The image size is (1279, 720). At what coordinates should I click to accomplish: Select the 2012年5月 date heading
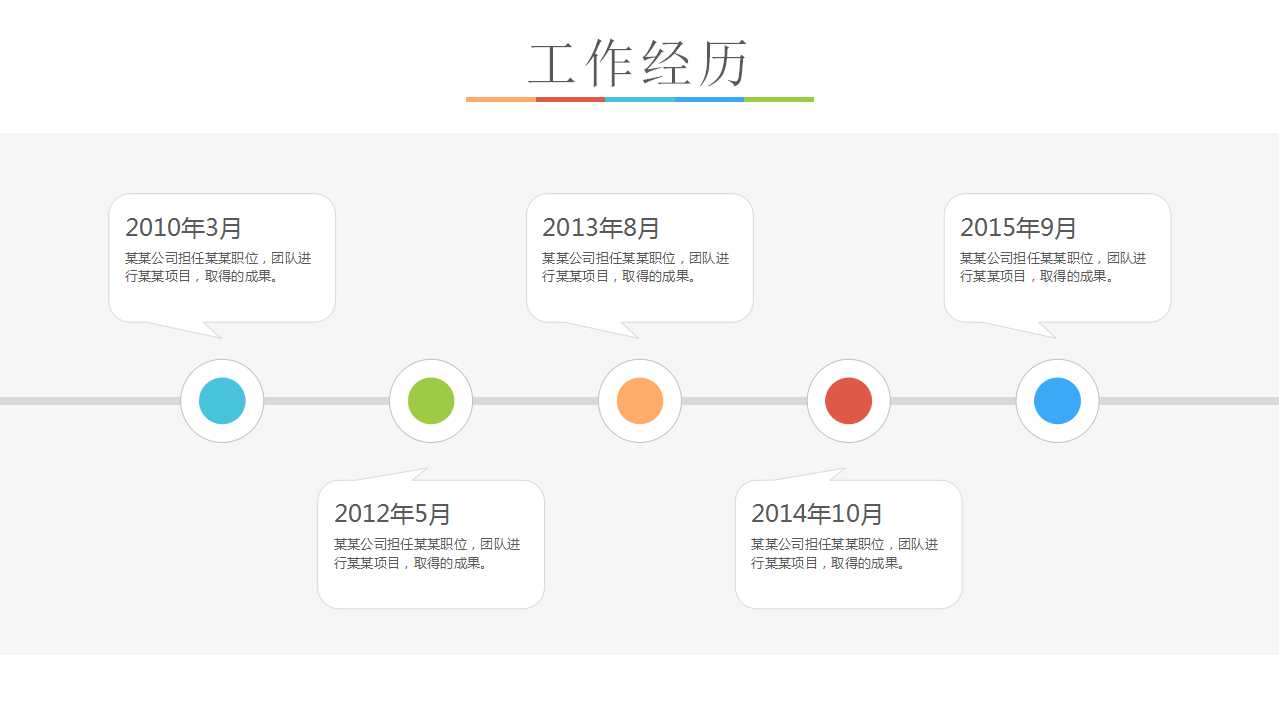point(393,514)
